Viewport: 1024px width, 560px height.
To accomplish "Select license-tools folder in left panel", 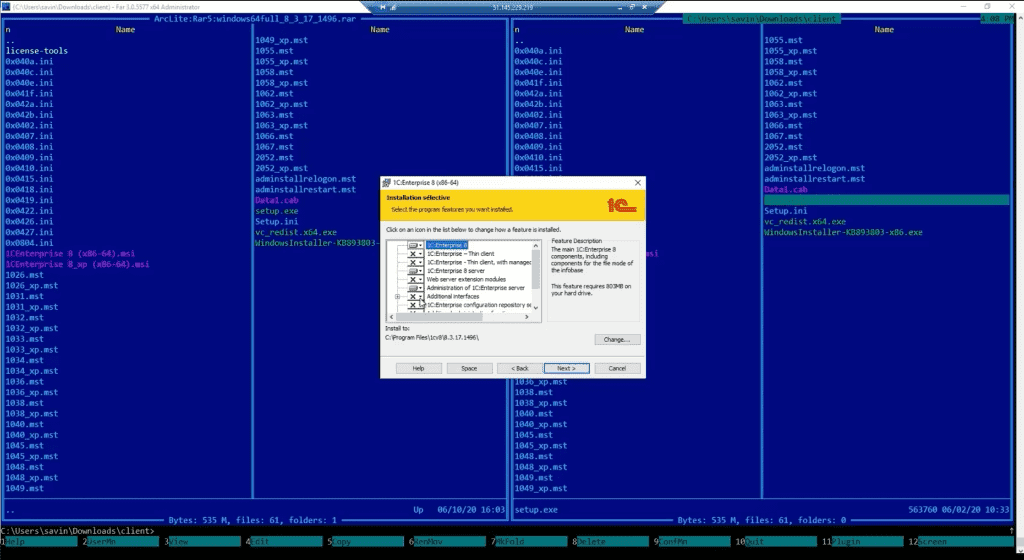I will coord(37,51).
